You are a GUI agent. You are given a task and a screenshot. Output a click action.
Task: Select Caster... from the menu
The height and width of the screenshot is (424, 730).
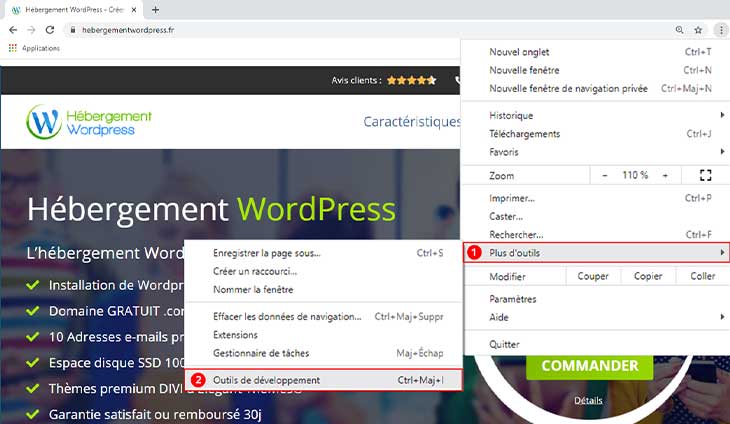click(596, 216)
